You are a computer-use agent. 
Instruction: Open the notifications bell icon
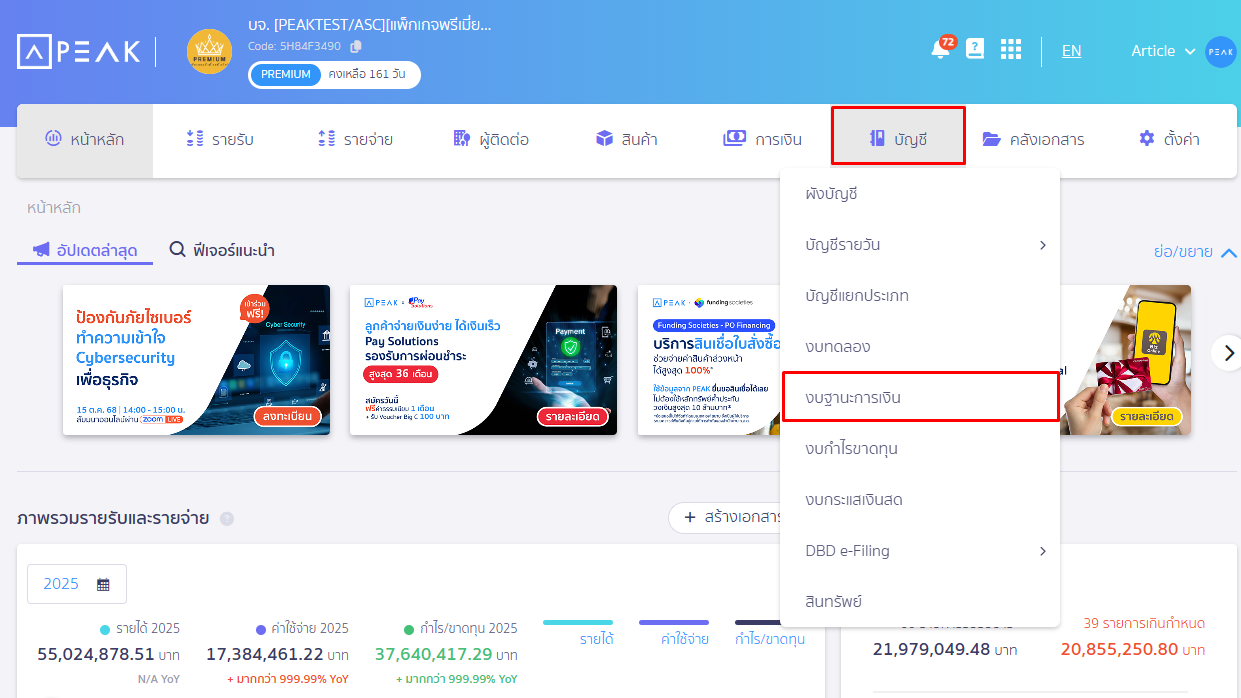coord(940,50)
